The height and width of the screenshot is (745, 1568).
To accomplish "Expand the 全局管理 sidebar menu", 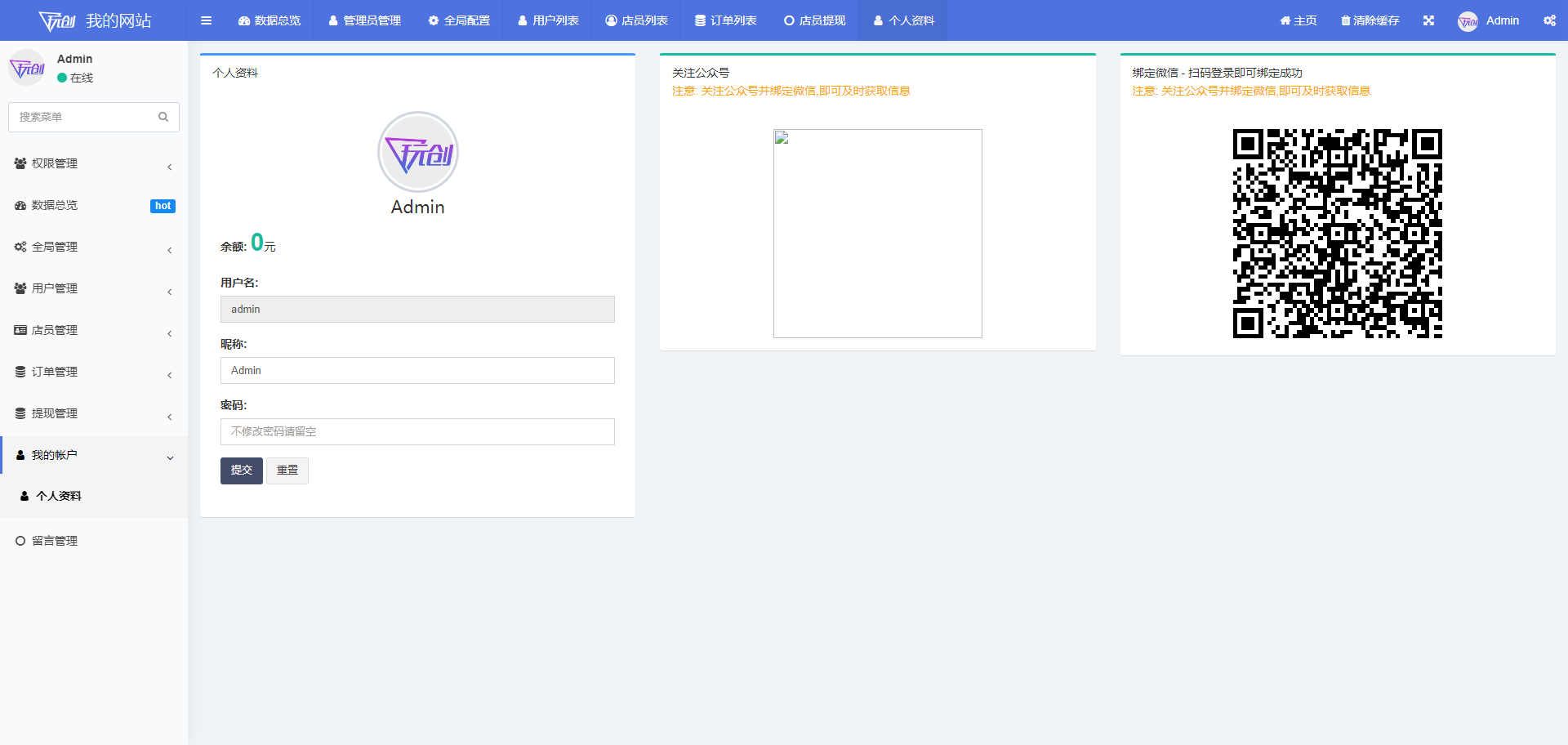I will (94, 247).
